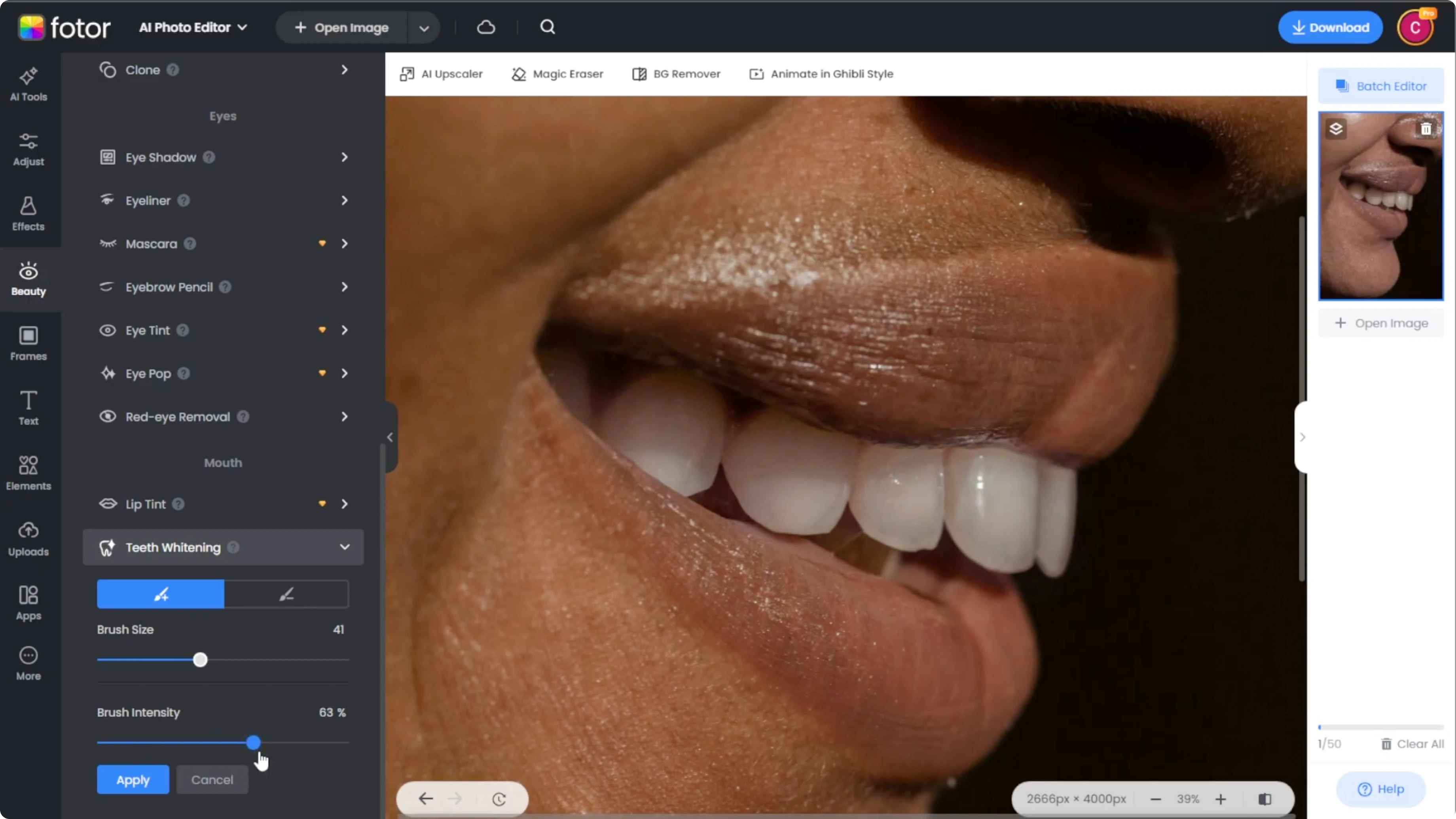Image resolution: width=1456 pixels, height=819 pixels.
Task: Open the Effects sidebar panel
Action: coord(28,214)
